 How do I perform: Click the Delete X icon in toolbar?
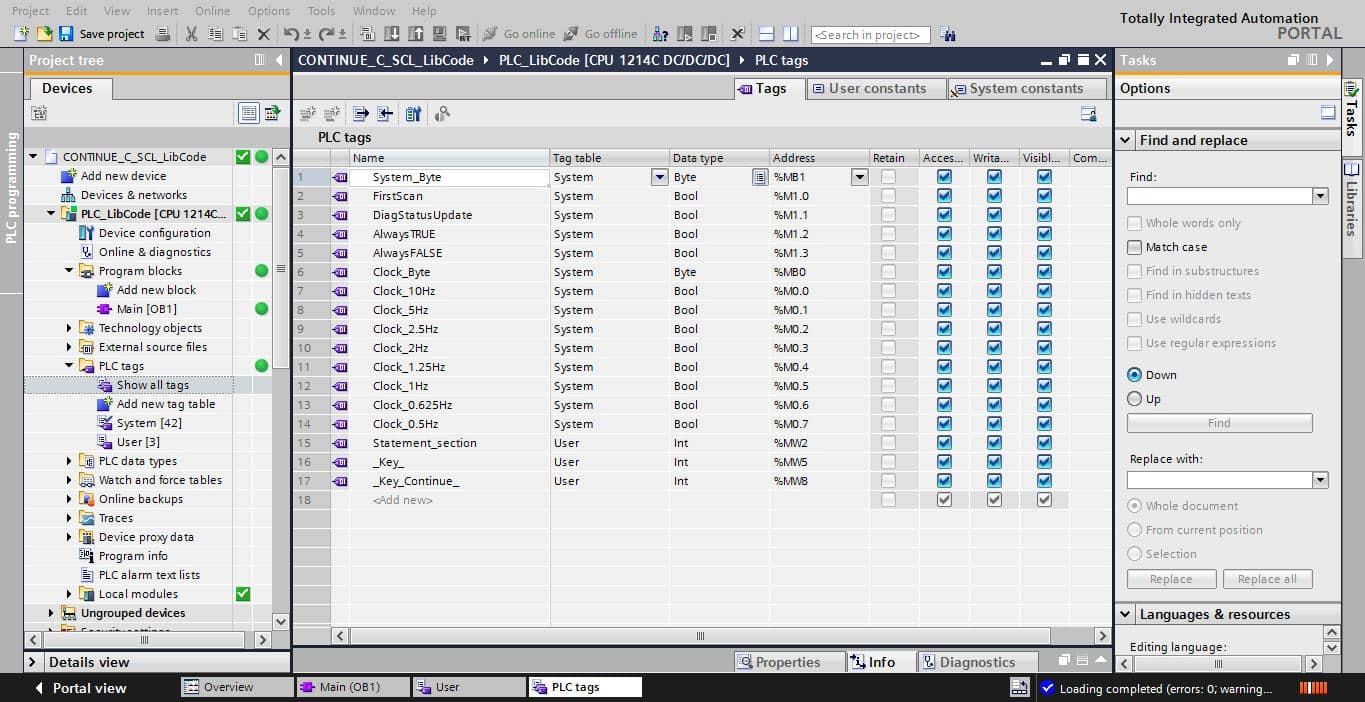[x=264, y=34]
